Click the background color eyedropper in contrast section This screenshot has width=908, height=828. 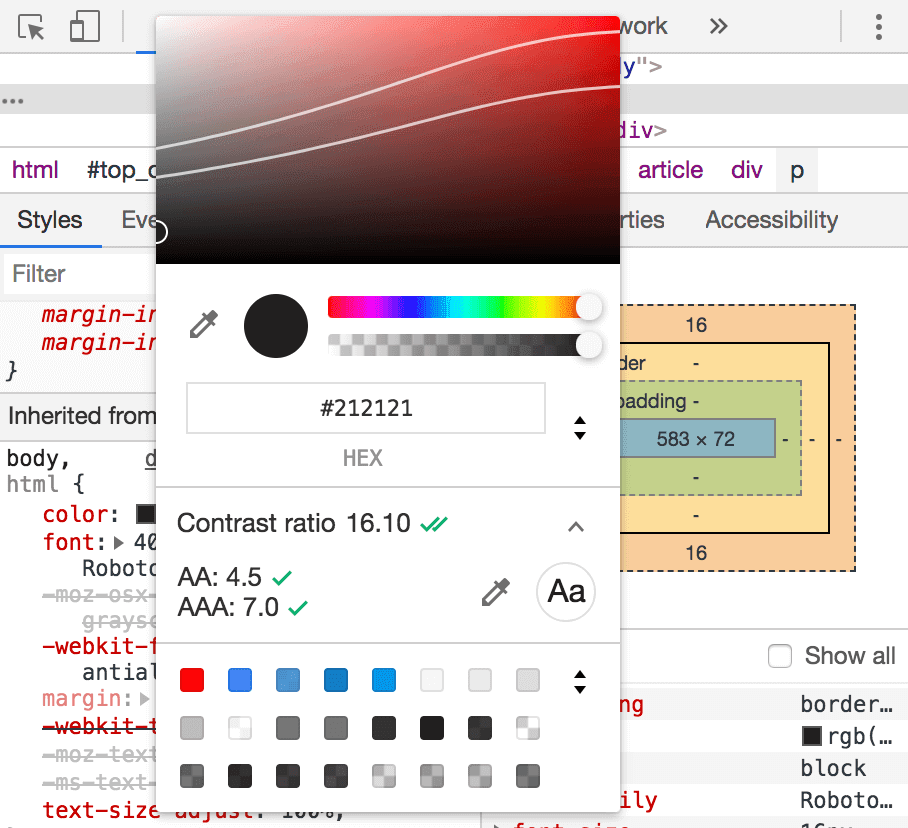click(495, 592)
